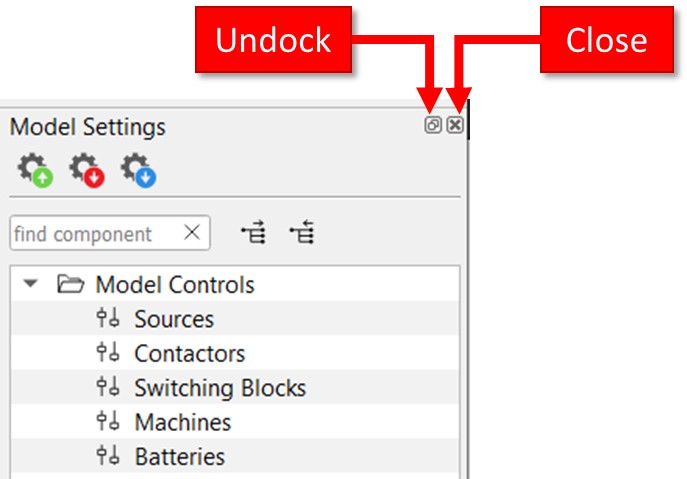
Task: Select Batteries in the tree
Action: coord(179,457)
